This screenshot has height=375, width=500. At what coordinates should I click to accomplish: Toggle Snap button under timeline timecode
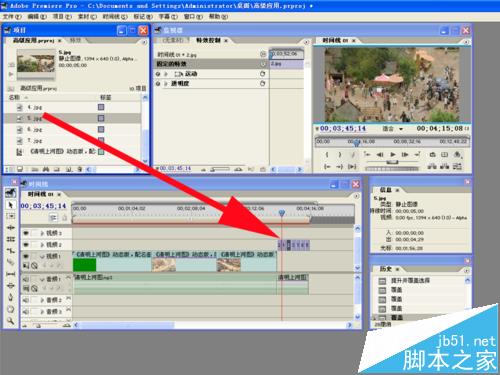tap(53, 218)
